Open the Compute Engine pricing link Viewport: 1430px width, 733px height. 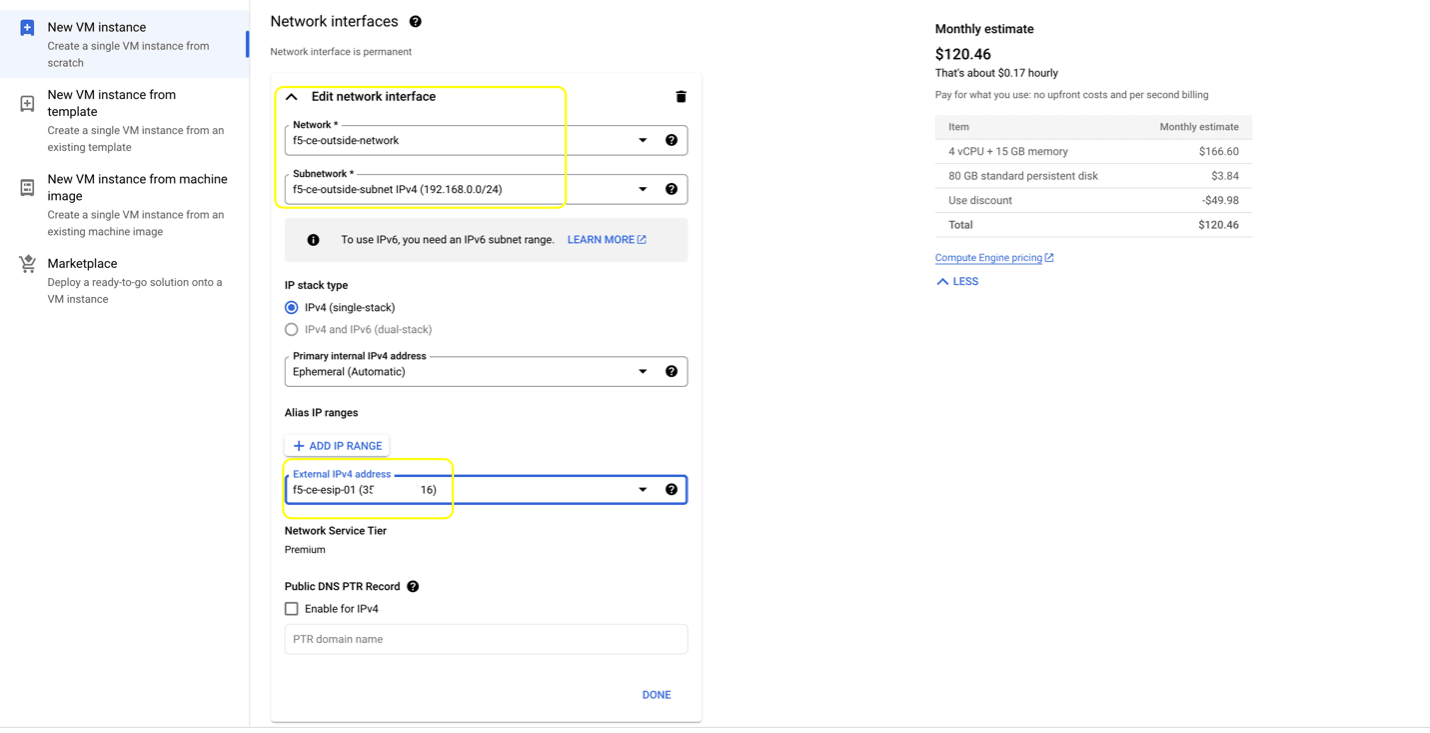988,258
